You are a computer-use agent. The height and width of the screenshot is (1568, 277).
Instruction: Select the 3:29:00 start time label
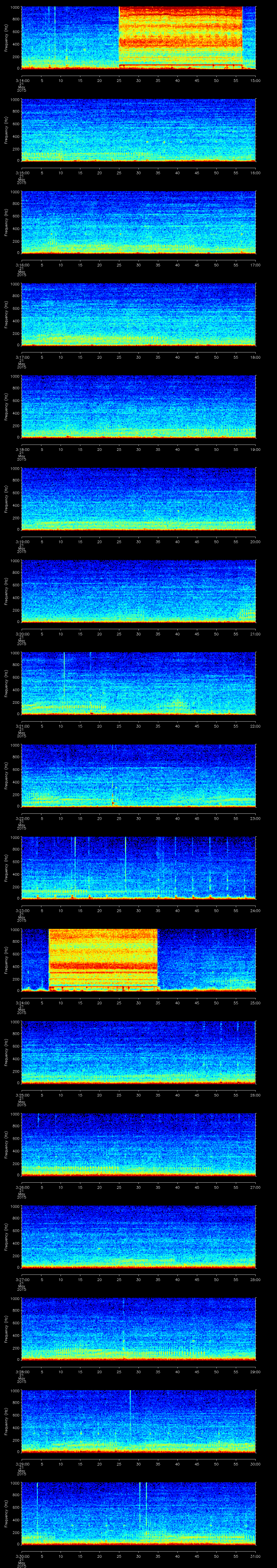(x=22, y=1464)
